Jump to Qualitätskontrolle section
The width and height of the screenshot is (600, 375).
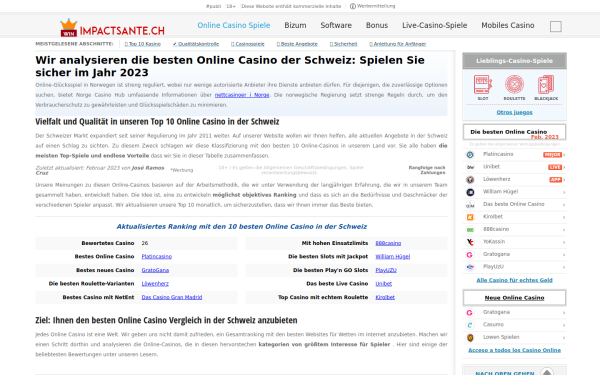click(196, 44)
